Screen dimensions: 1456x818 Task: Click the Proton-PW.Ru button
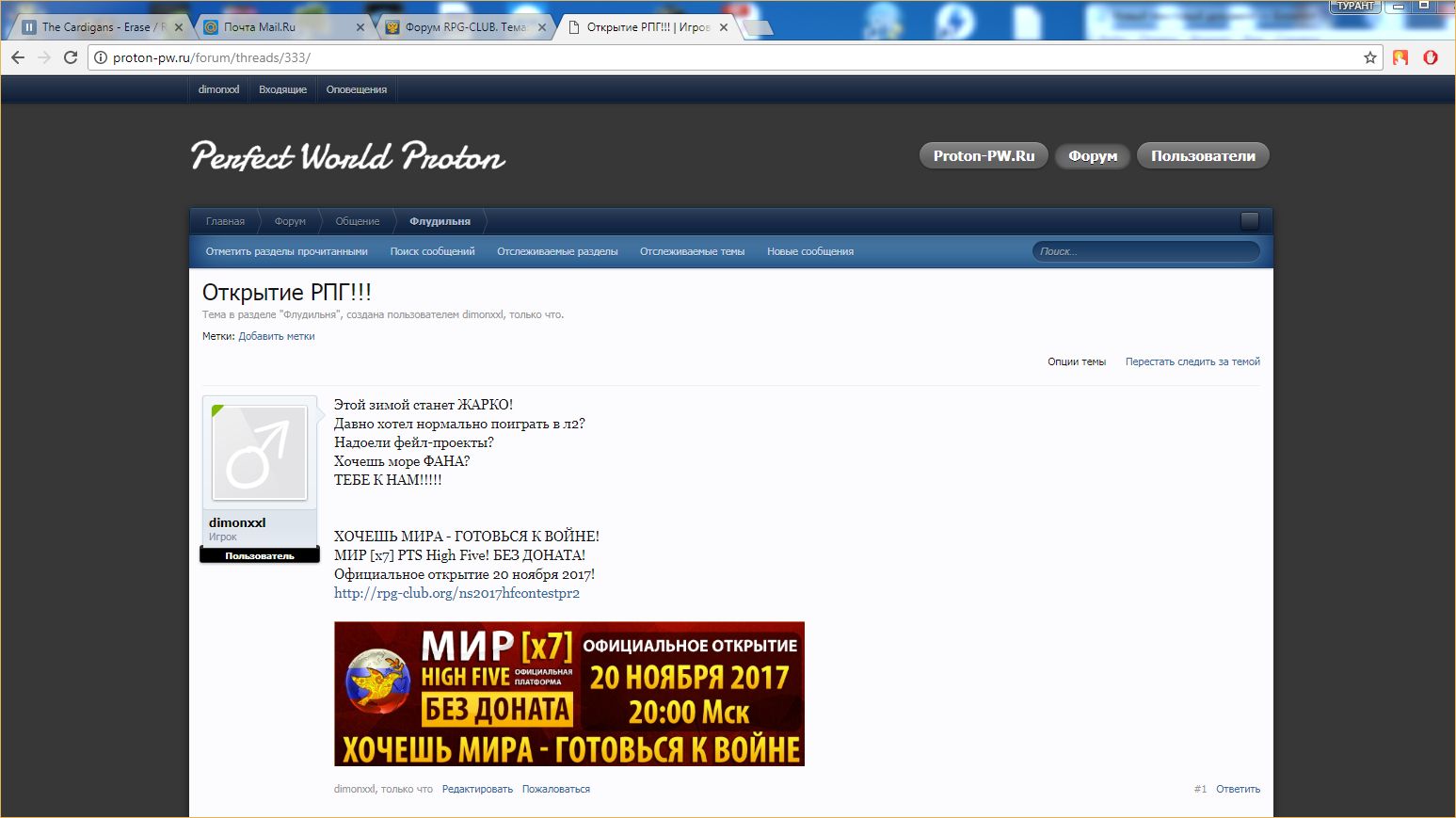pos(984,156)
